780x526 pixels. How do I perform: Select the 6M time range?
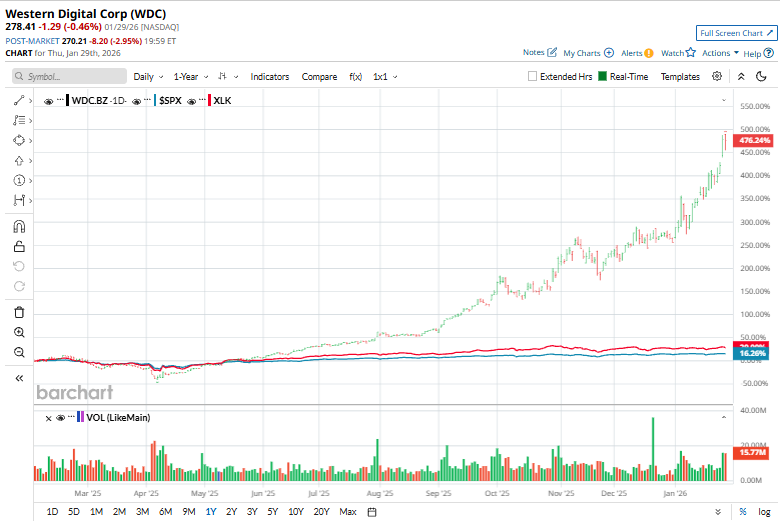click(x=165, y=512)
